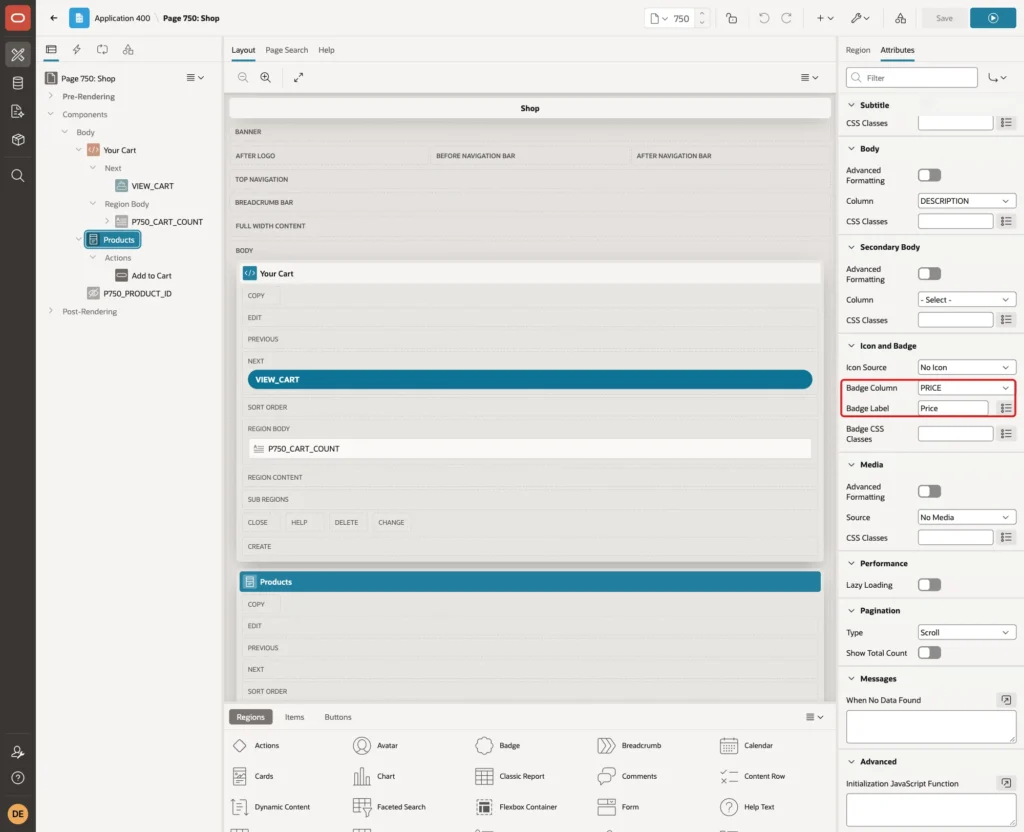Redo the last change
This screenshot has width=1024, height=832.
(x=786, y=18)
